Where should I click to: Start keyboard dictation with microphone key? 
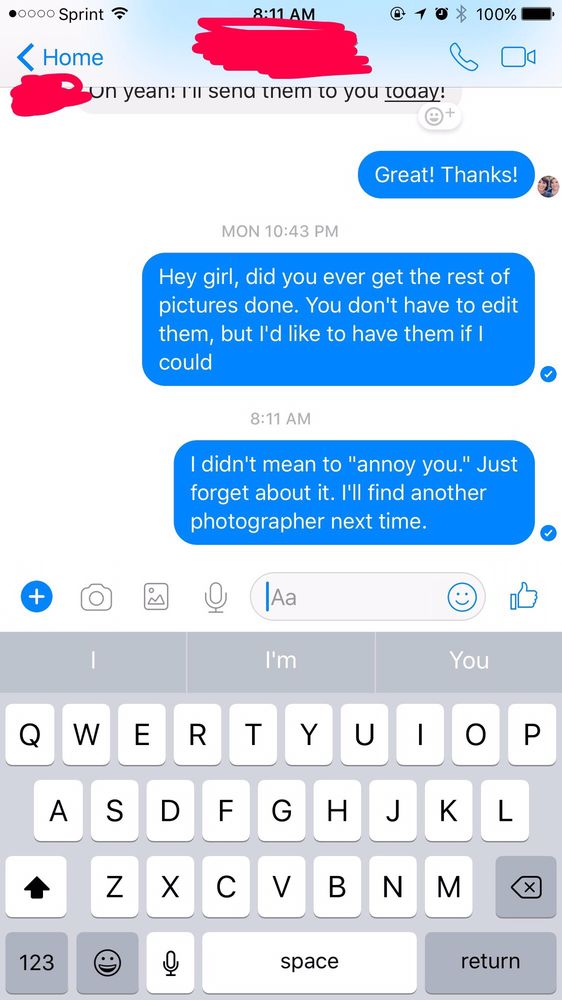pyautogui.click(x=170, y=962)
